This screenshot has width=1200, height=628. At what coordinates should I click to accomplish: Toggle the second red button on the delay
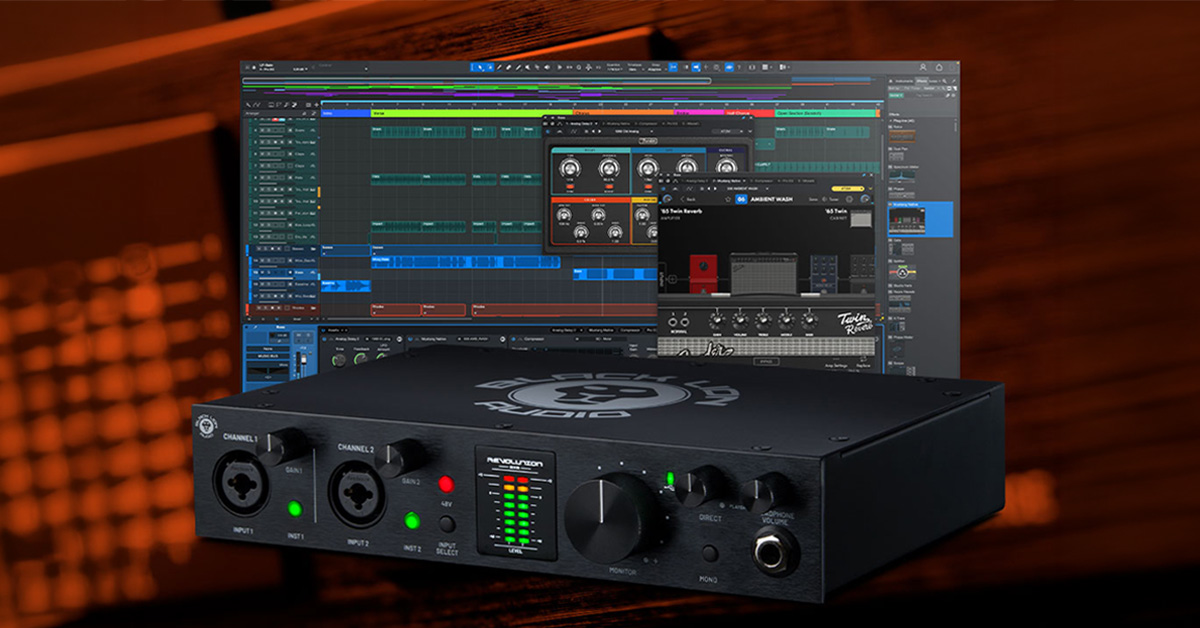pos(609,186)
